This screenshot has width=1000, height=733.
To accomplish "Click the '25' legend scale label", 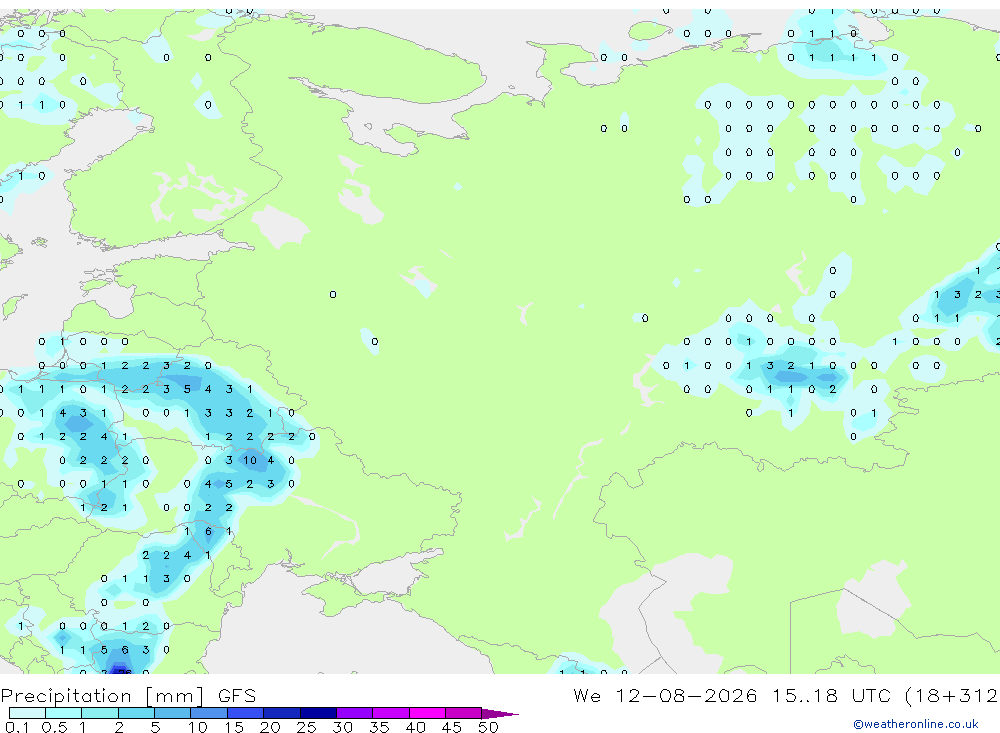I will (x=306, y=727).
